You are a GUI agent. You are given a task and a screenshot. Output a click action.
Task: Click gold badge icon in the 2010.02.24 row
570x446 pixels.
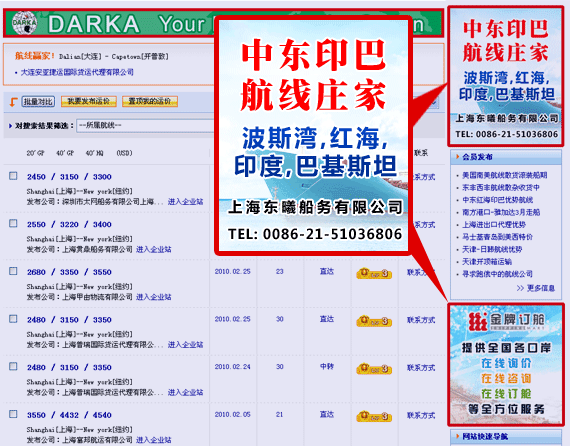(x=374, y=369)
